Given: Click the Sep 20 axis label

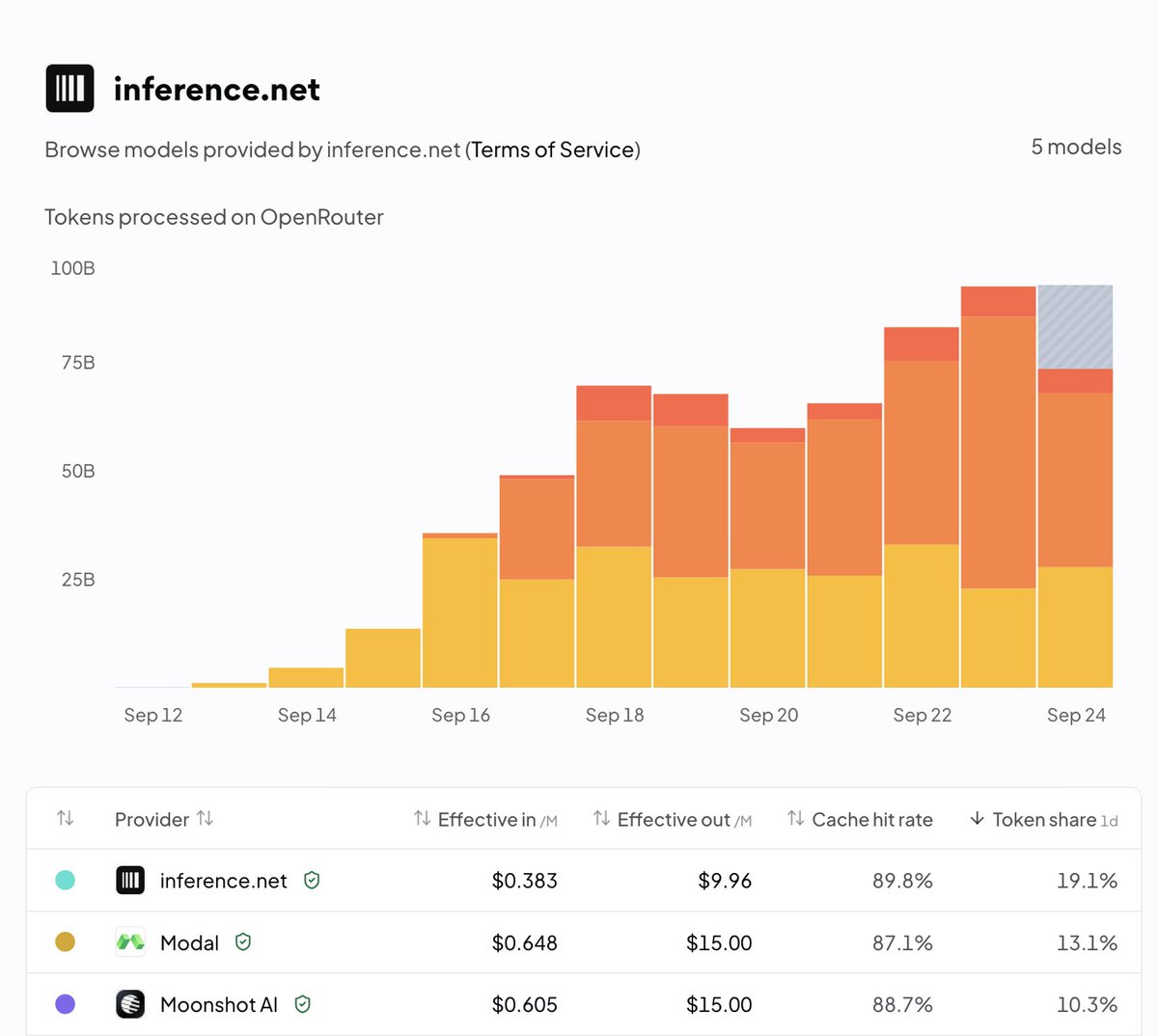Looking at the screenshot, I should point(769,715).
